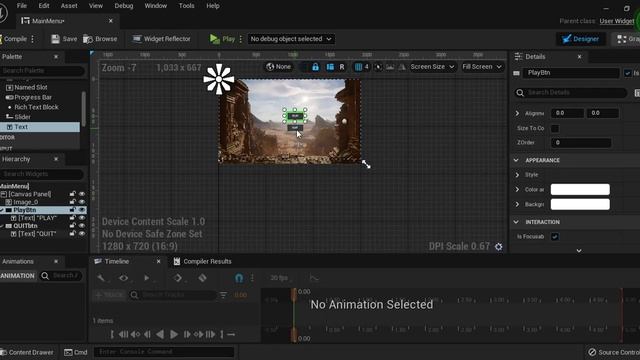Collapse the PlayBtn tree node

pos(2,210)
